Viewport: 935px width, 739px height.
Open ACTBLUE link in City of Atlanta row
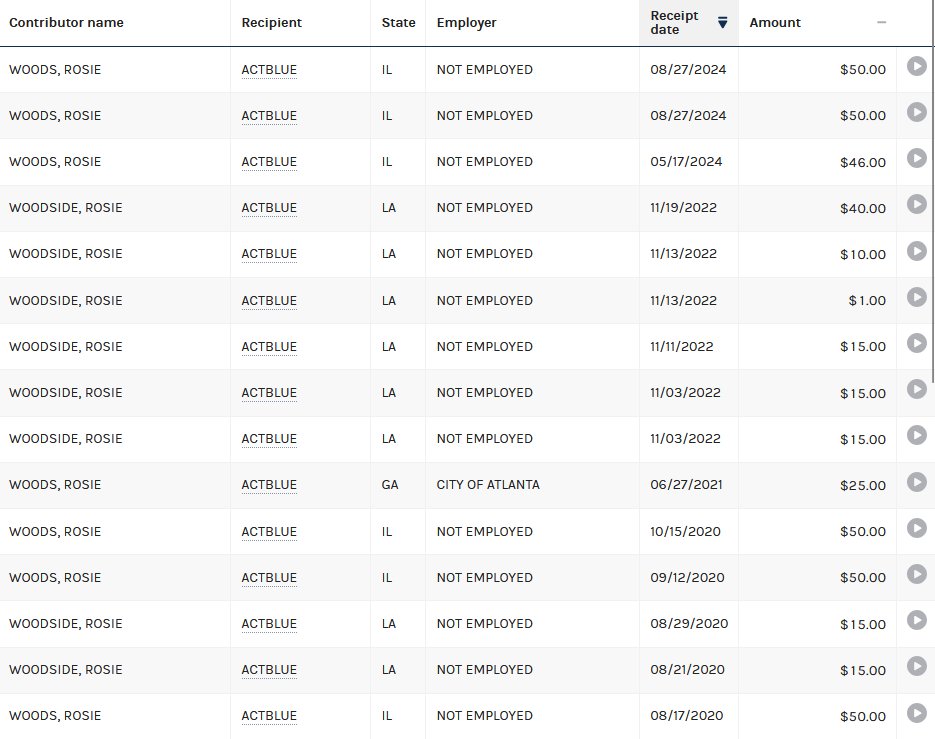coord(269,485)
